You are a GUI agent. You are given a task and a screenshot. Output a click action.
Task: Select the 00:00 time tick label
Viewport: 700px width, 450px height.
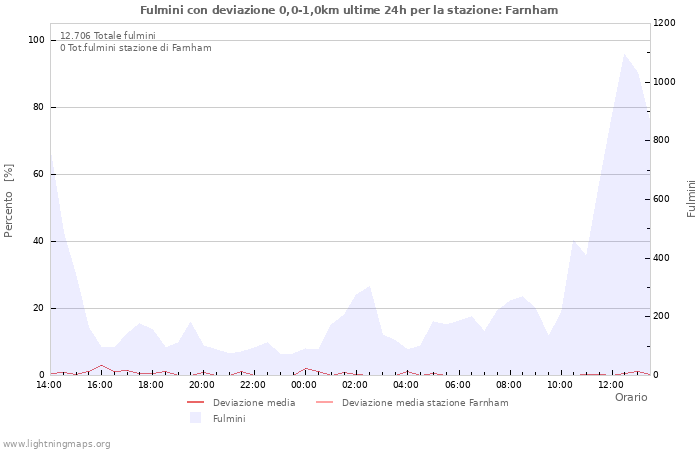pyautogui.click(x=304, y=384)
